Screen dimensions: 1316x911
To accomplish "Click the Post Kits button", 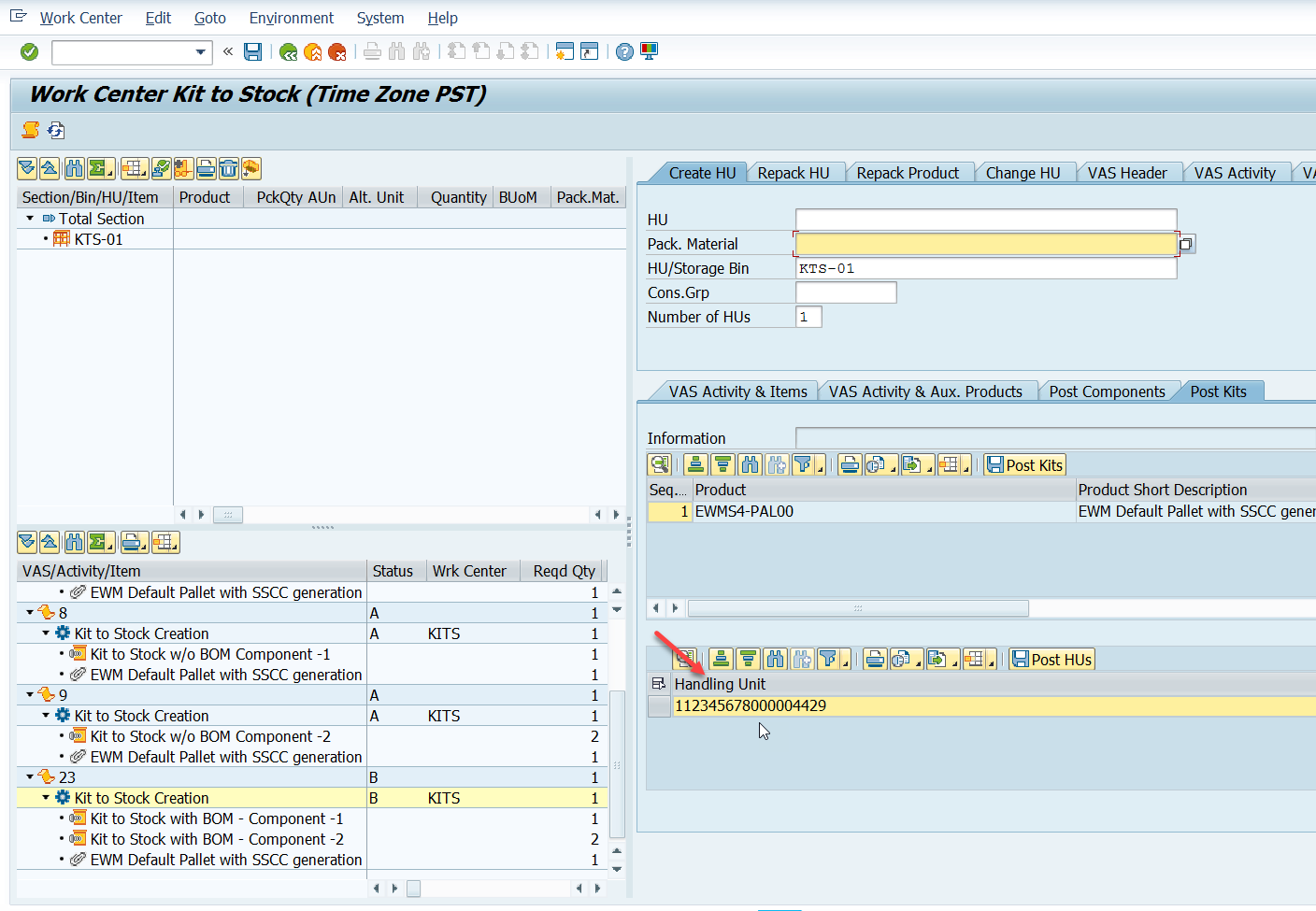I will tap(1024, 465).
